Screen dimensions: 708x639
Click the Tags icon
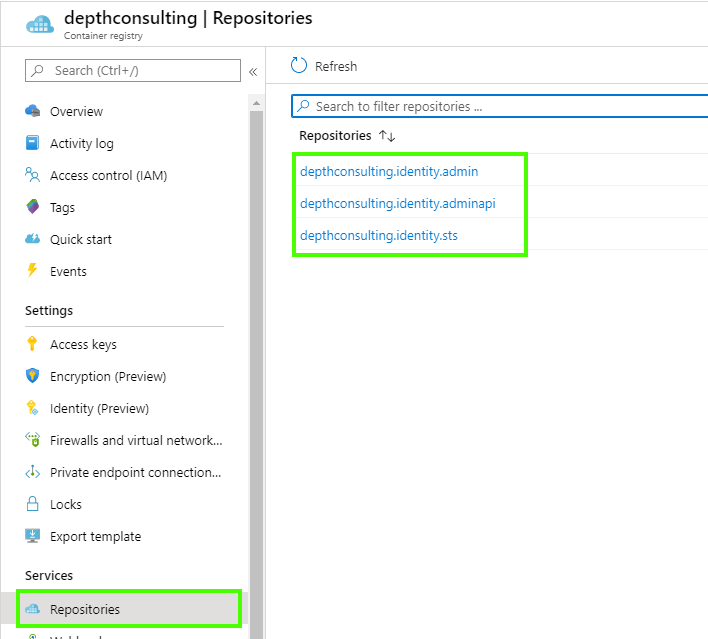[33, 207]
